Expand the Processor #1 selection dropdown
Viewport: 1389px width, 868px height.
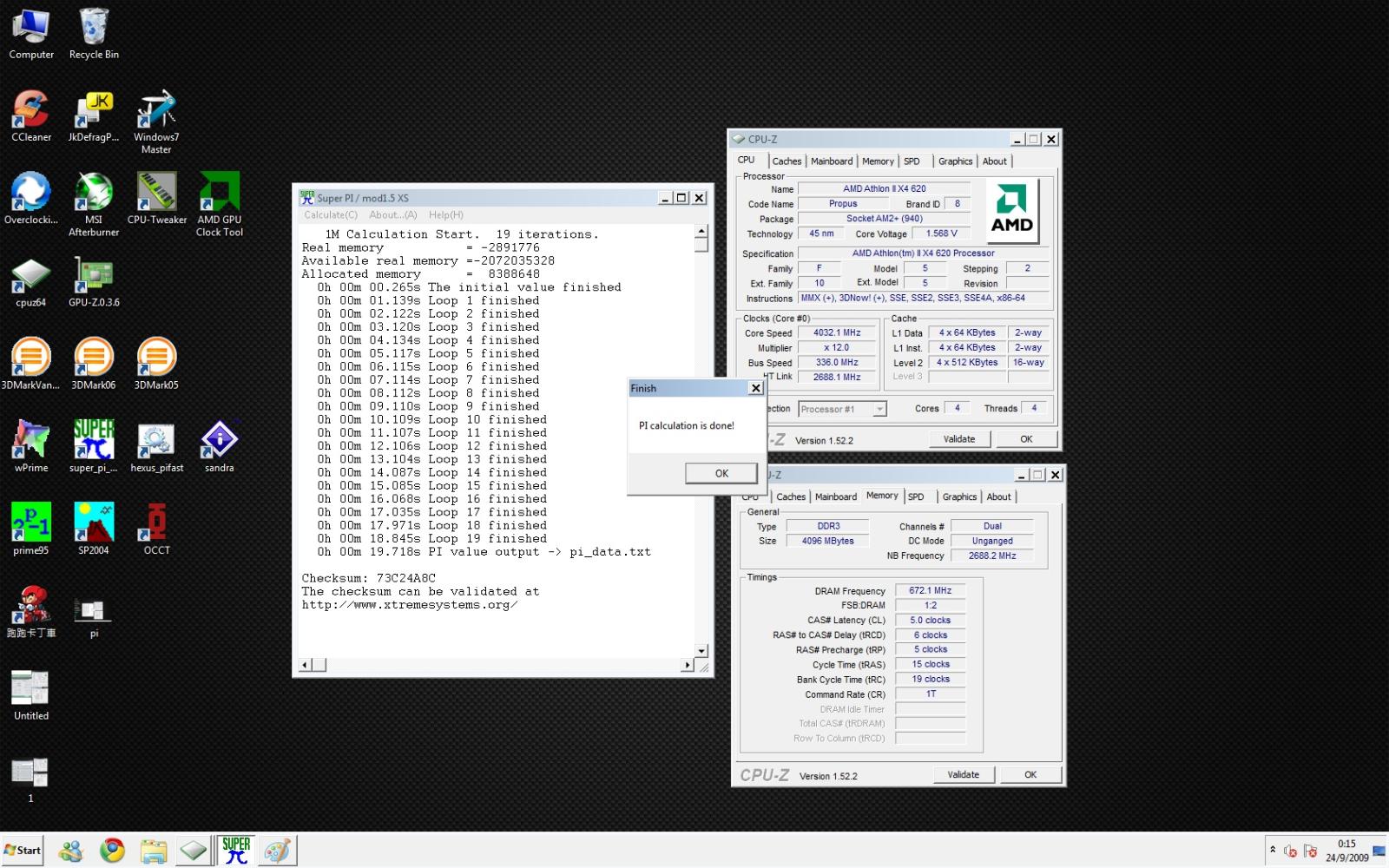879,409
